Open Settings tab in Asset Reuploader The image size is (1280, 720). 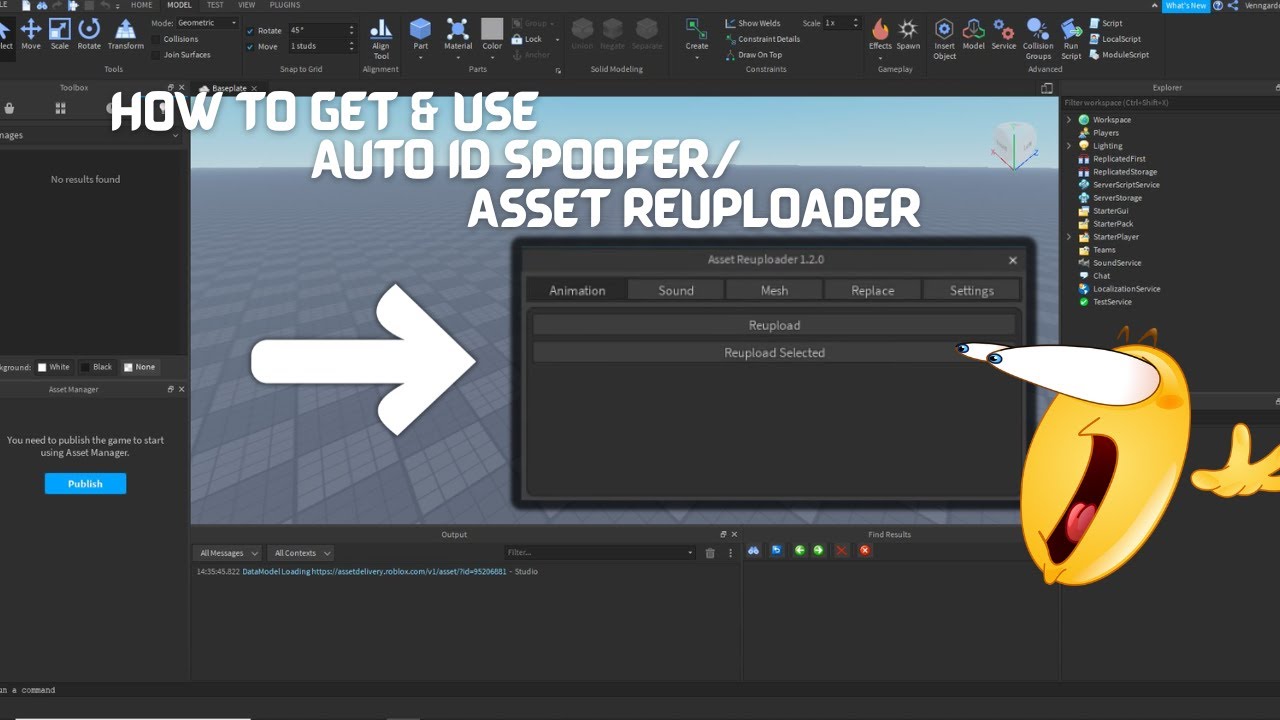(971, 290)
